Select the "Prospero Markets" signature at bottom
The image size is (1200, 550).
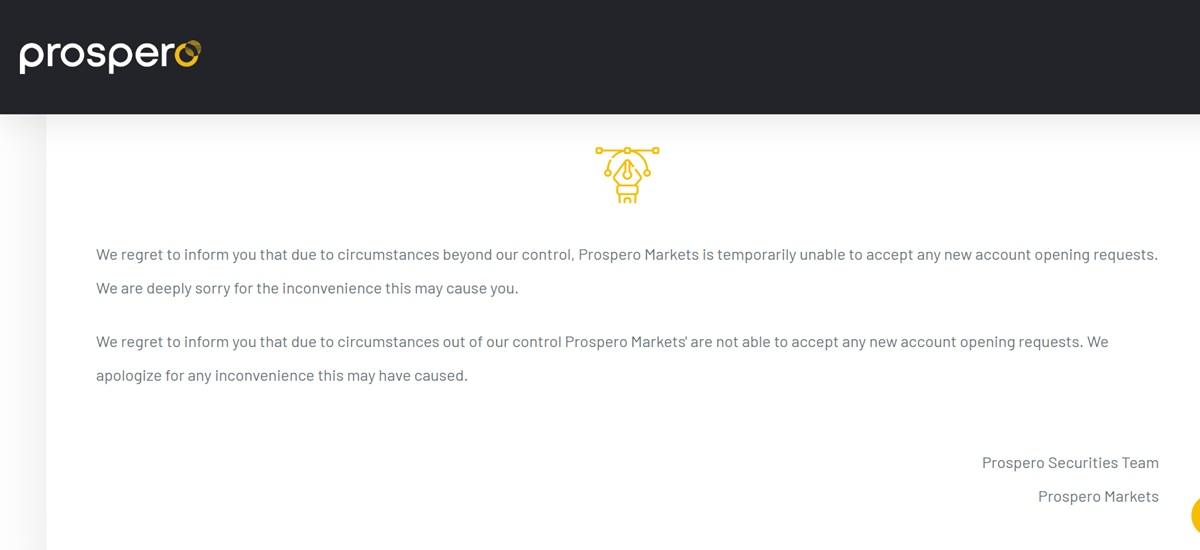pyautogui.click(x=1098, y=497)
